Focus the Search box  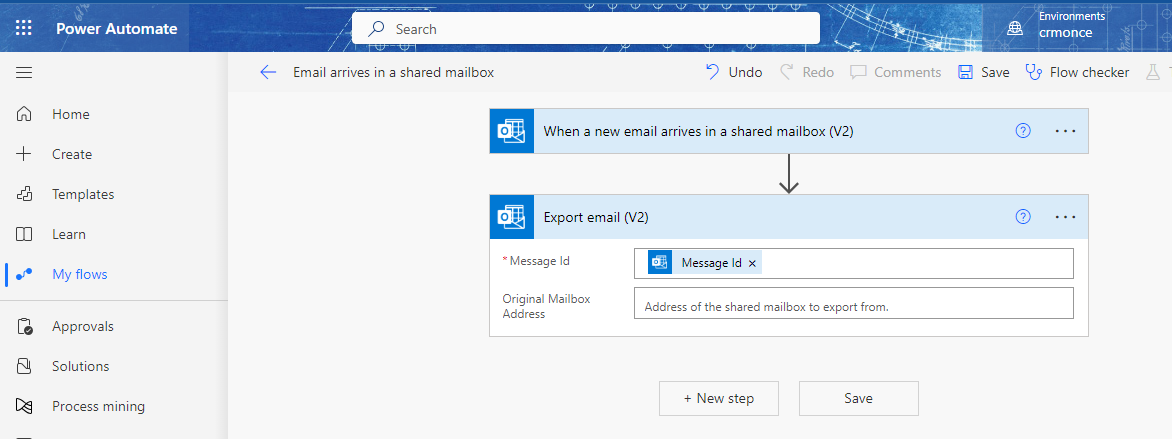tap(586, 29)
